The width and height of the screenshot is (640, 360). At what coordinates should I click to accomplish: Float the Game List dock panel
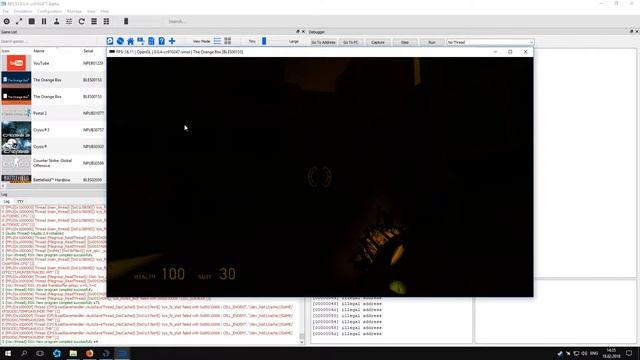pos(298,31)
